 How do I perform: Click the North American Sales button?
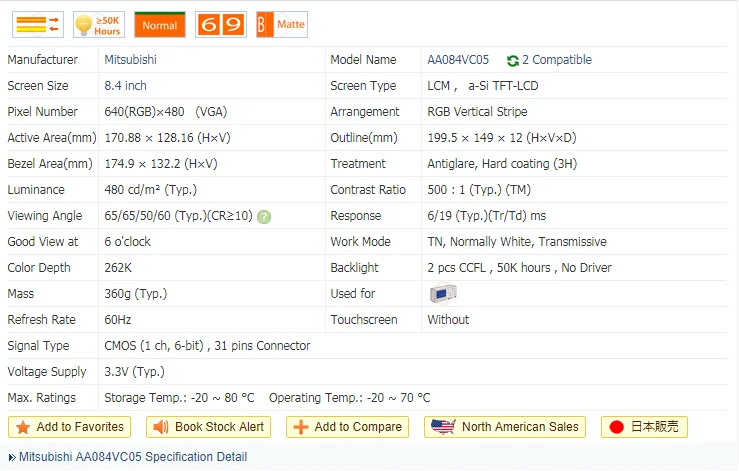click(505, 427)
